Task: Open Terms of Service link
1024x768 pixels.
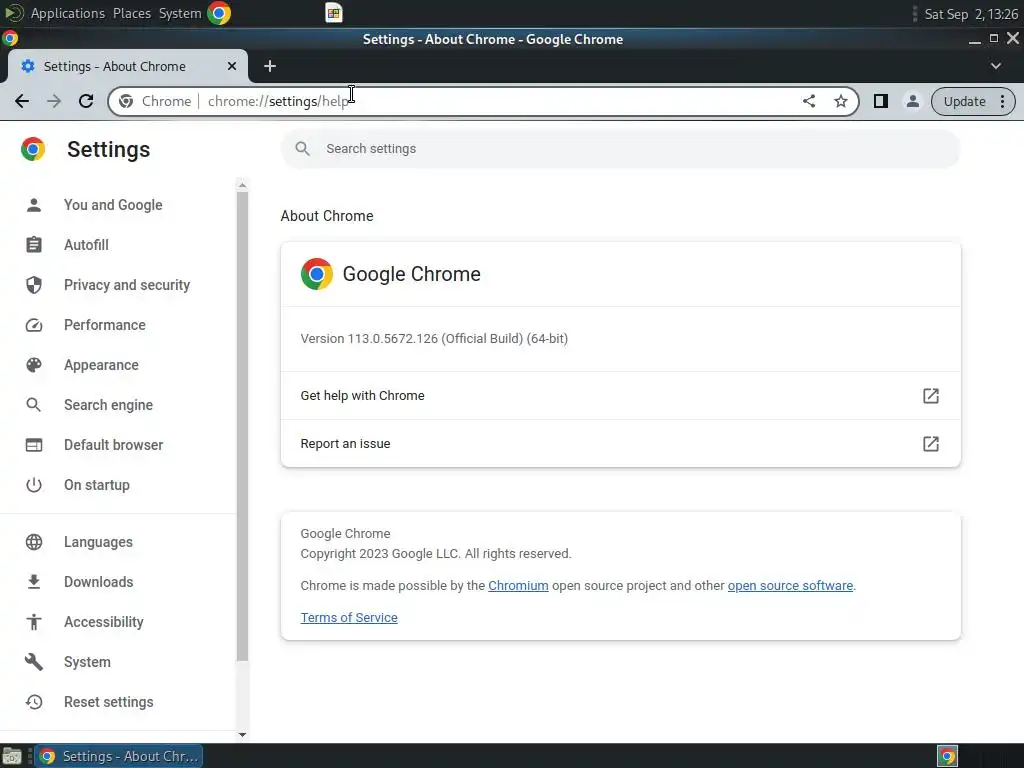Action: coord(349,618)
